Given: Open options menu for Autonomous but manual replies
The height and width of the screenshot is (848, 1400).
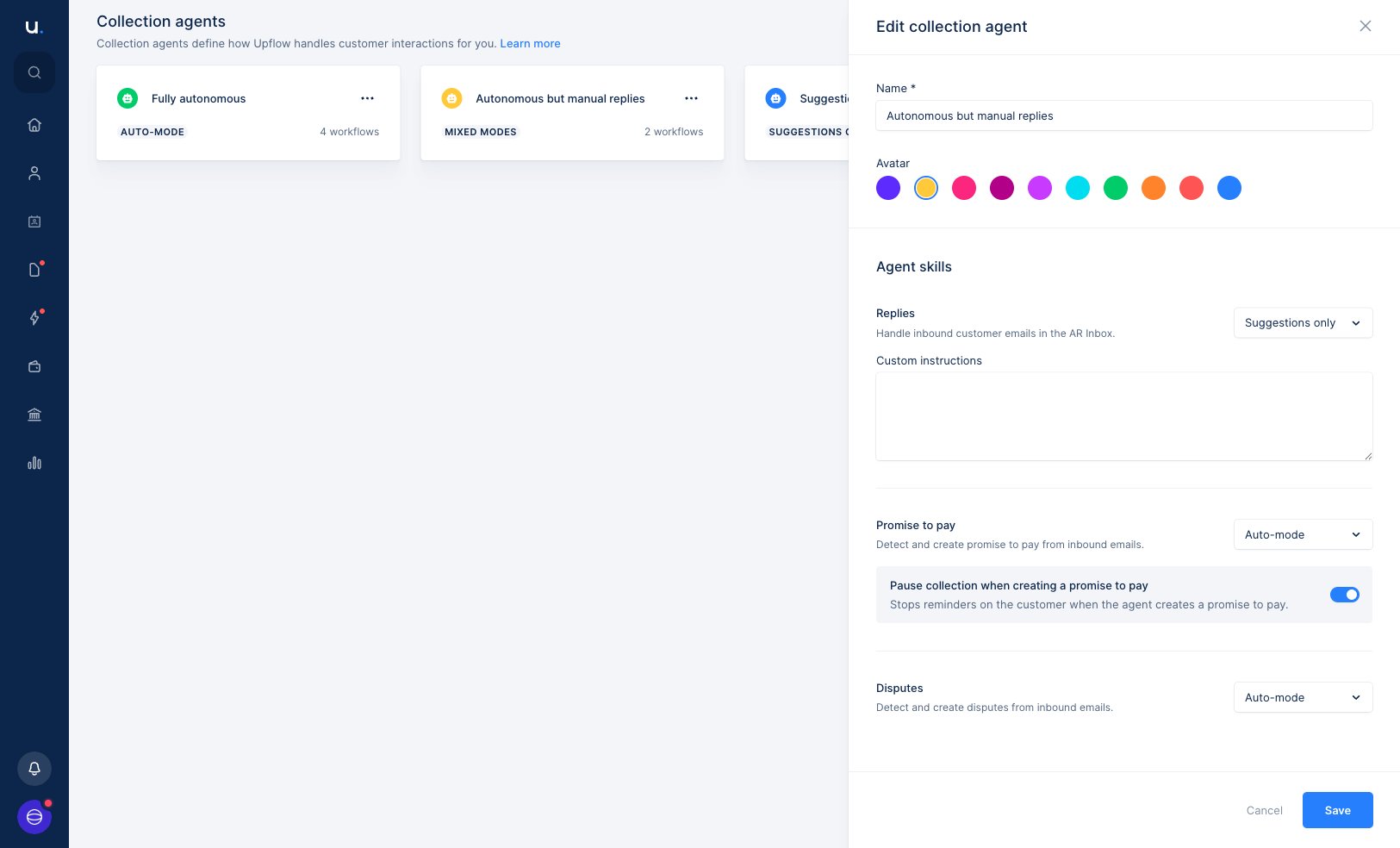Looking at the screenshot, I should tap(692, 98).
